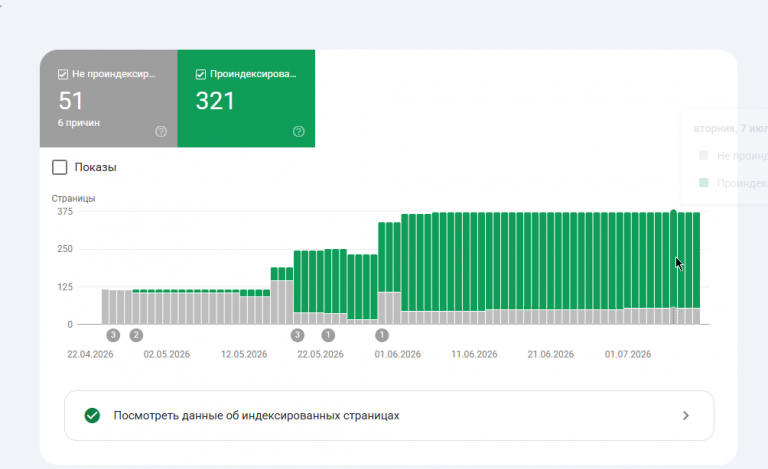This screenshot has width=768, height=469.
Task: Uncheck the Проиндексирова... checkbox
Action: click(200, 74)
